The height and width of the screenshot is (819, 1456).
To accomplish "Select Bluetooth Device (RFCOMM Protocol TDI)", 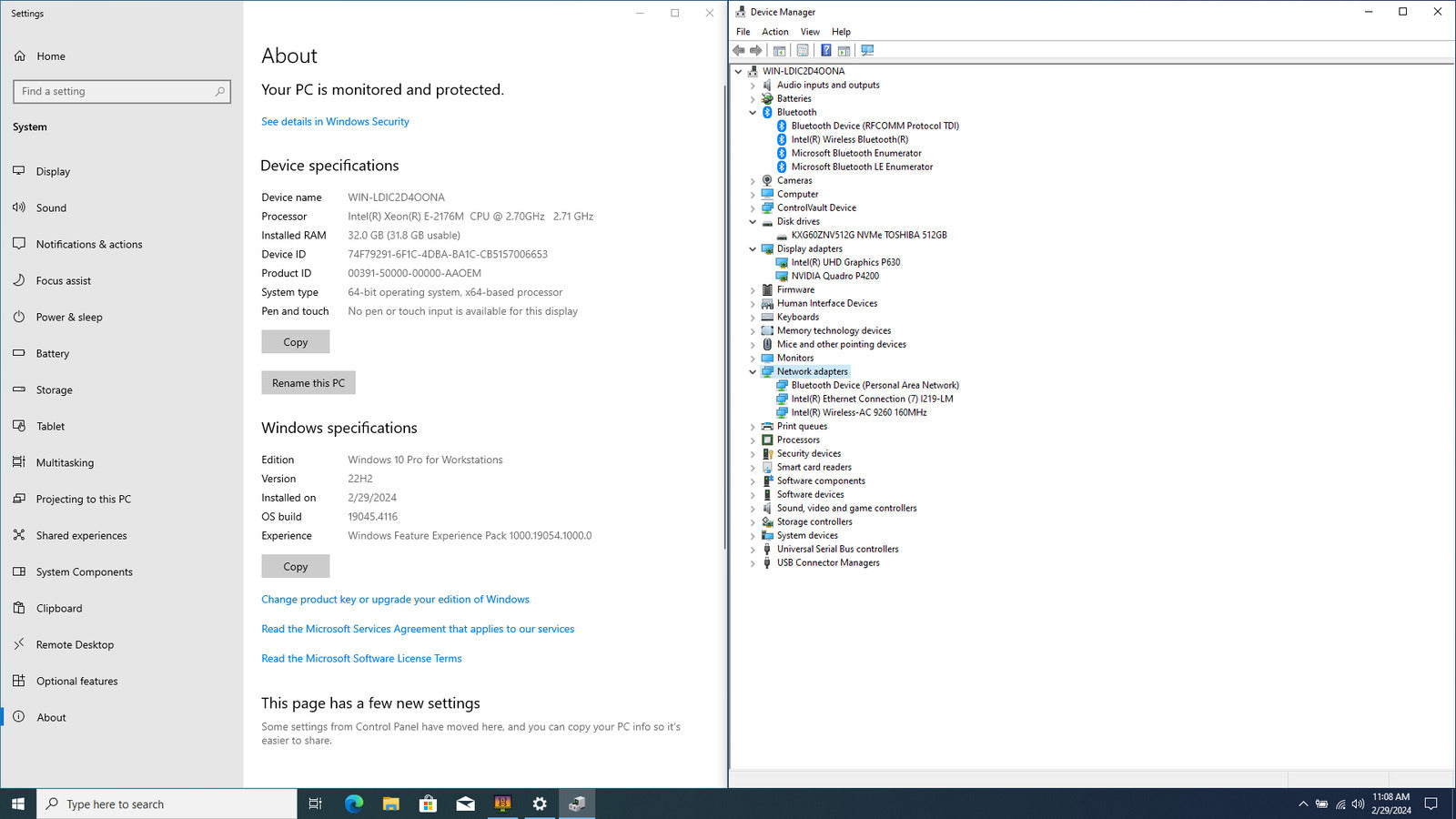I will [875, 126].
